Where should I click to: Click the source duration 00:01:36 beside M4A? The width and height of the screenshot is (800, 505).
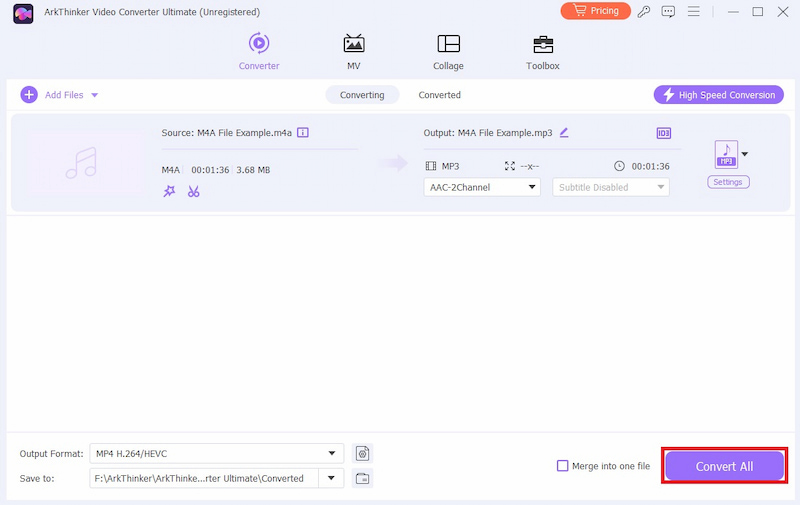coord(210,170)
